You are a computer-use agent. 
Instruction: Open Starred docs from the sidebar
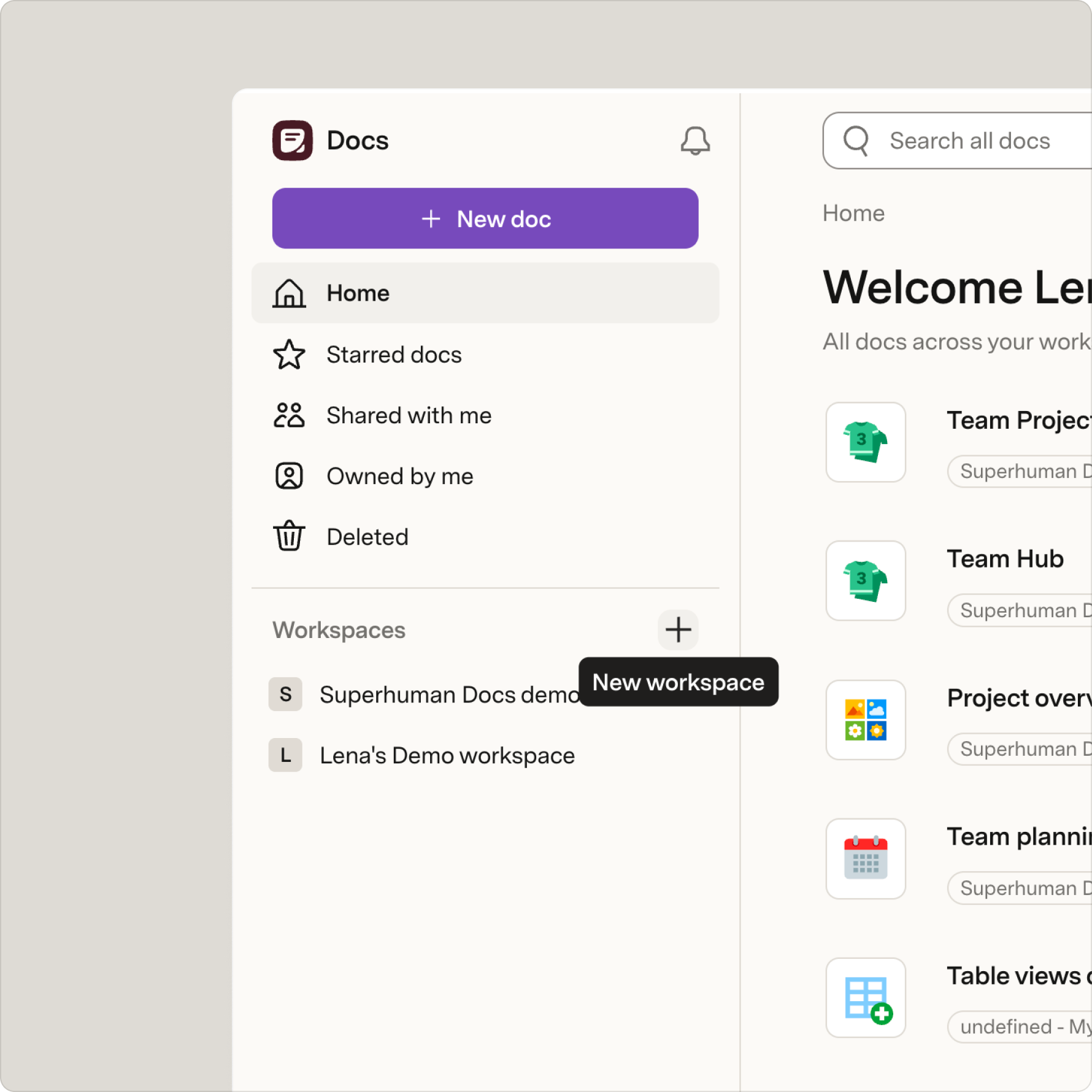coord(485,355)
